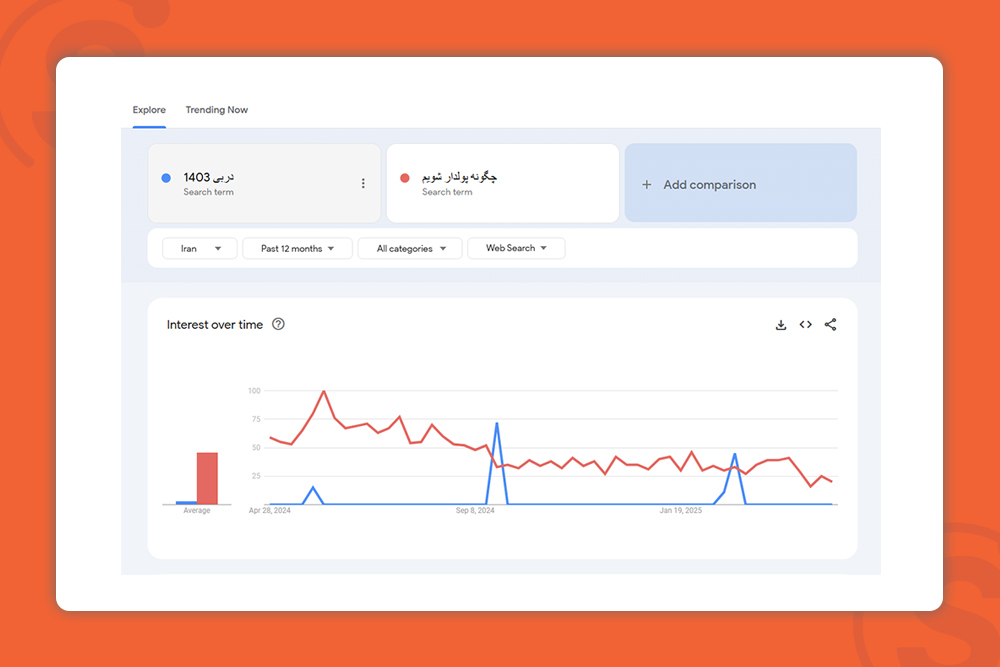Viewport: 1000px width, 667px height.
Task: Download the Interest over time CSV
Action: pos(781,325)
